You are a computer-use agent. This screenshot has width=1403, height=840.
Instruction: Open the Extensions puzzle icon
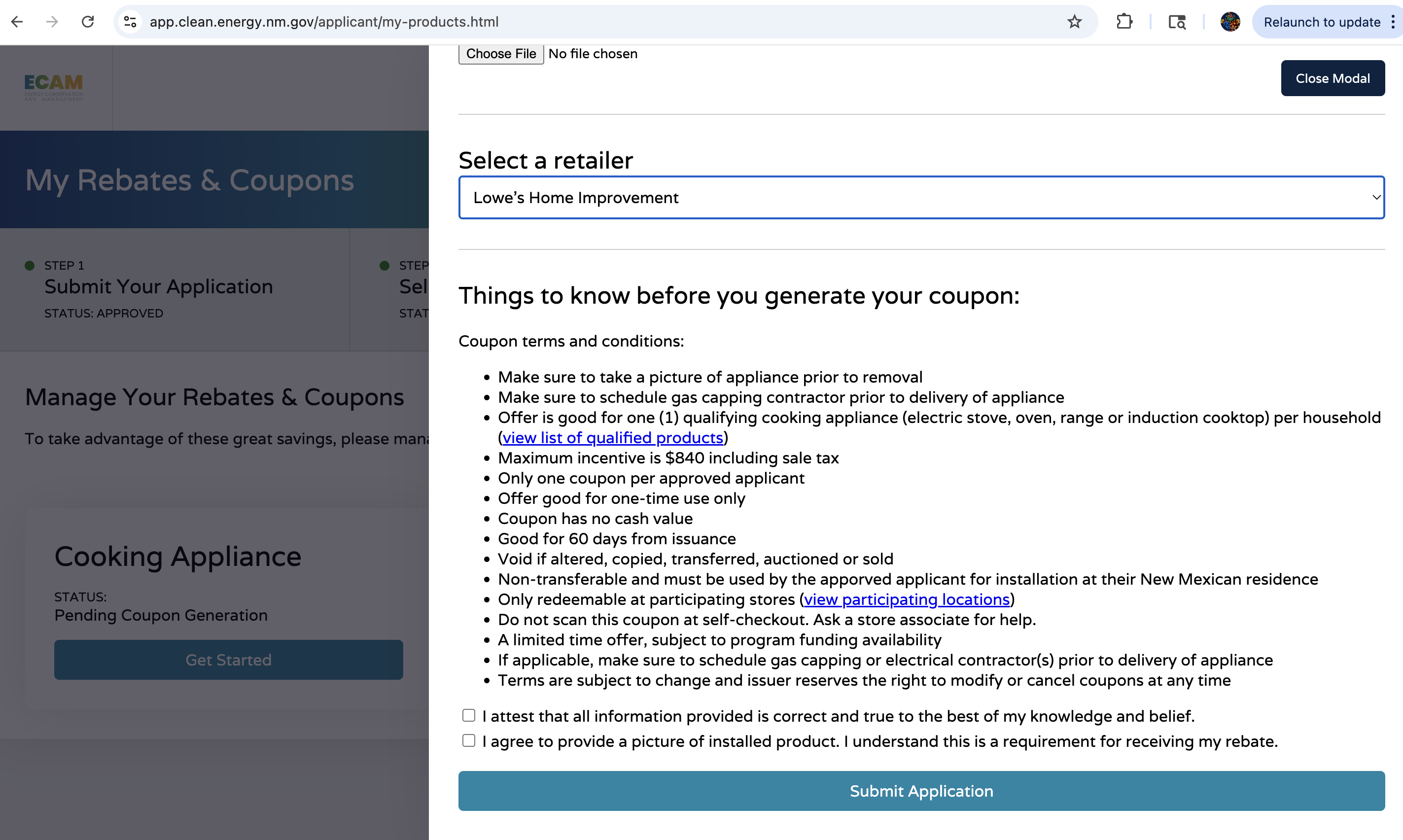tap(1124, 22)
